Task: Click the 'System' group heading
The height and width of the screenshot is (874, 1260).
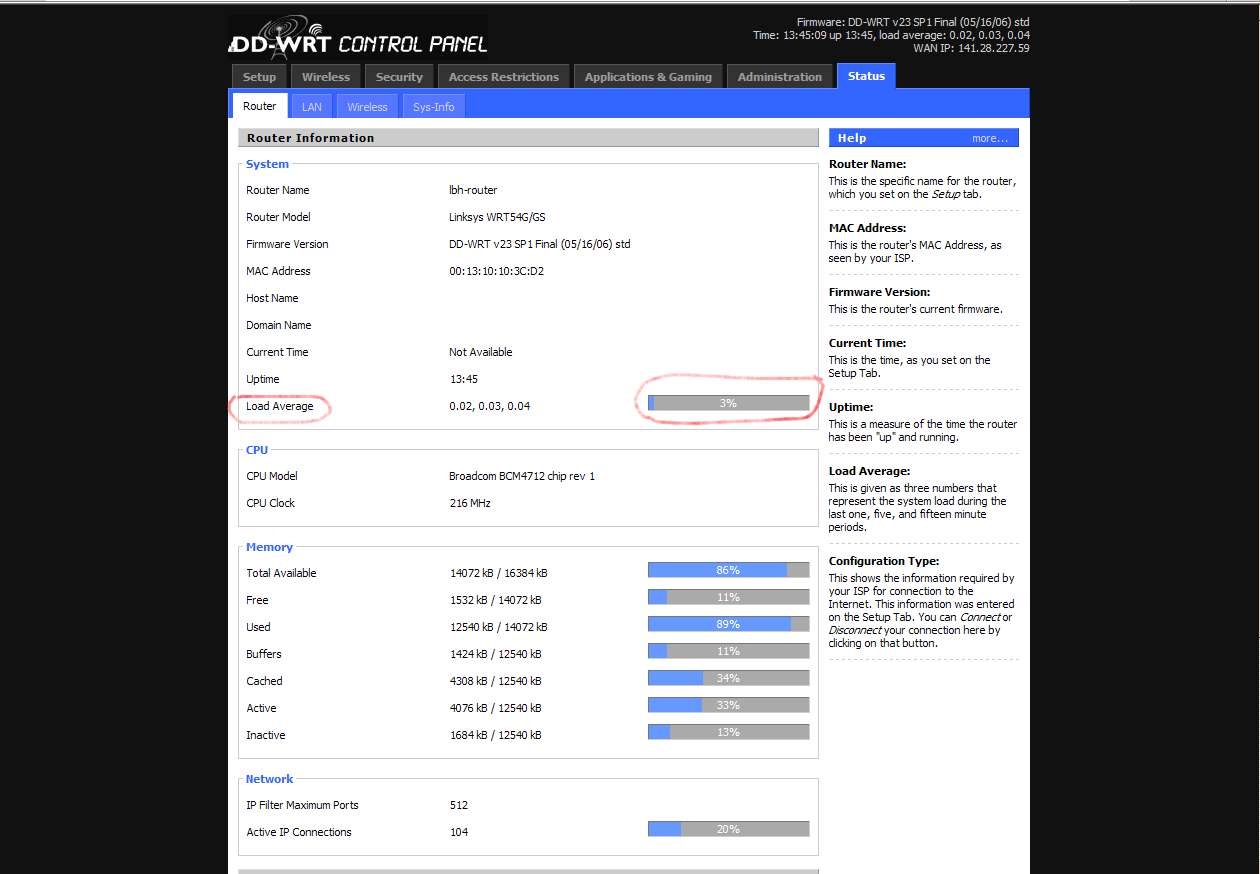Action: pos(267,164)
